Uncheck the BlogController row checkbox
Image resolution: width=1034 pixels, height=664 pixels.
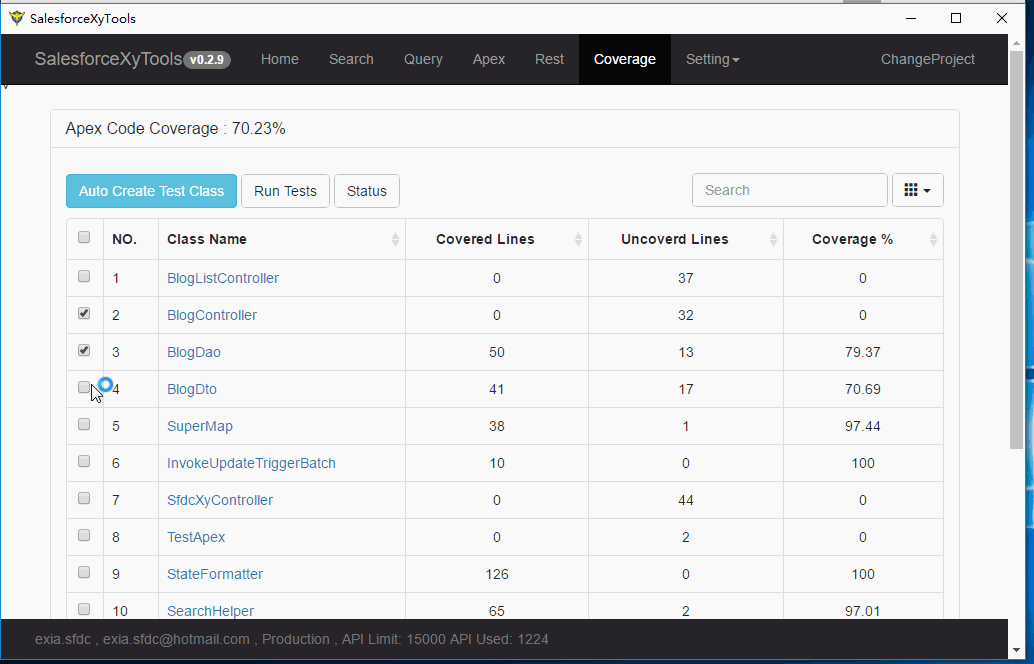point(84,313)
